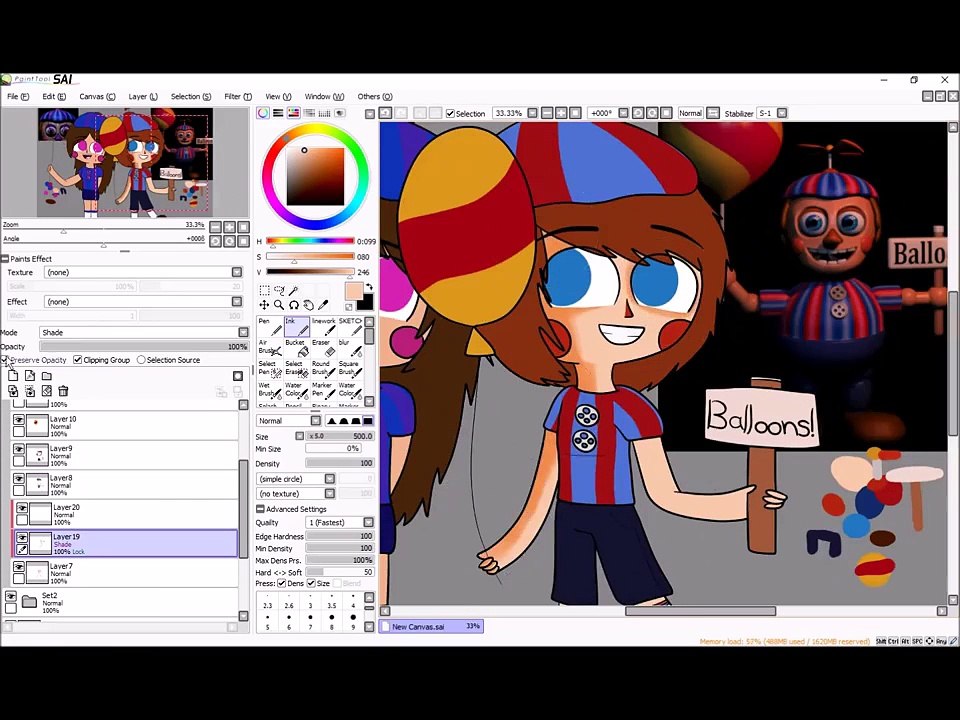Delete the selected layer trash icon
The width and height of the screenshot is (960, 720).
click(63, 391)
